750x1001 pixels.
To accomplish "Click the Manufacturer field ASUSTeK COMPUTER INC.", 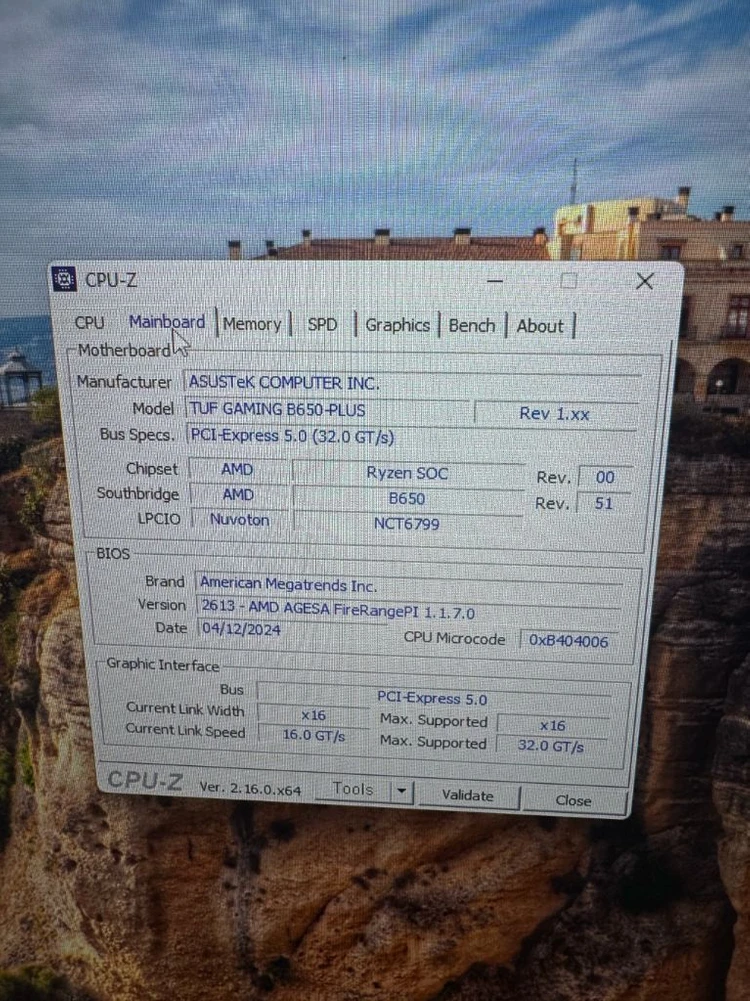I will [412, 383].
